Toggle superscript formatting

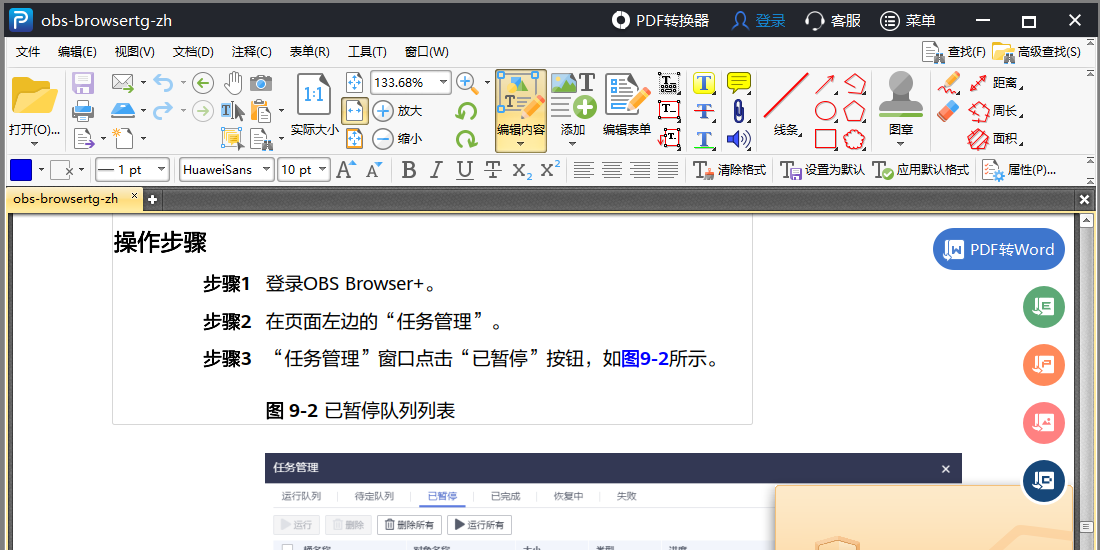click(551, 170)
